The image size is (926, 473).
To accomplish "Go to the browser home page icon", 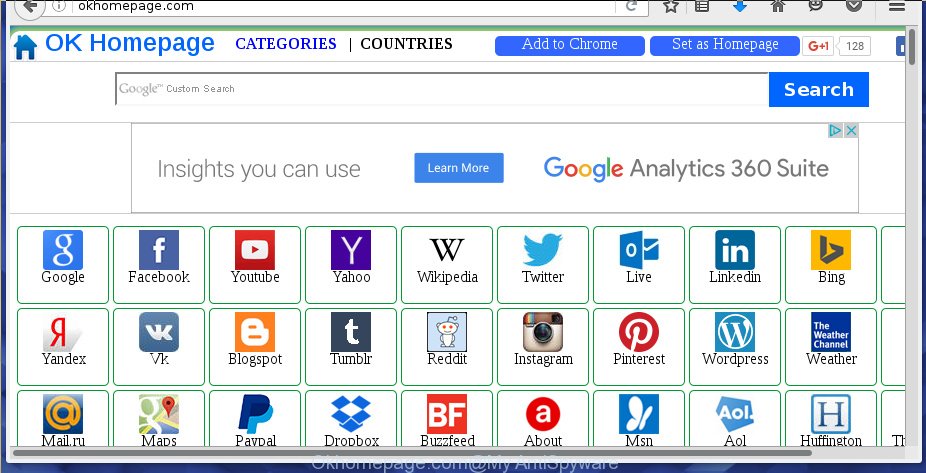I will click(x=778, y=6).
